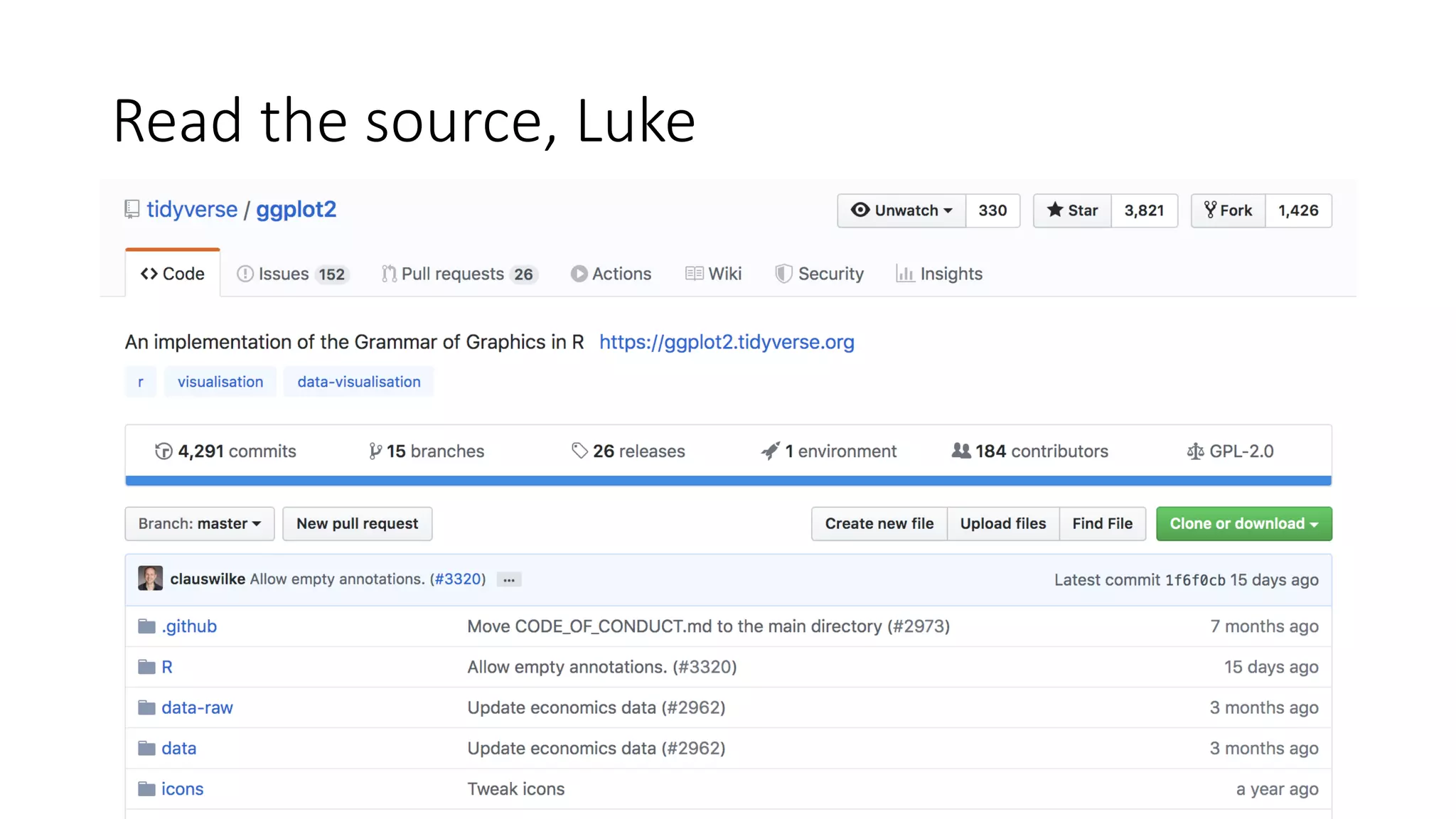Open the Clone or download dropdown
The image size is (1456, 819).
1243,524
